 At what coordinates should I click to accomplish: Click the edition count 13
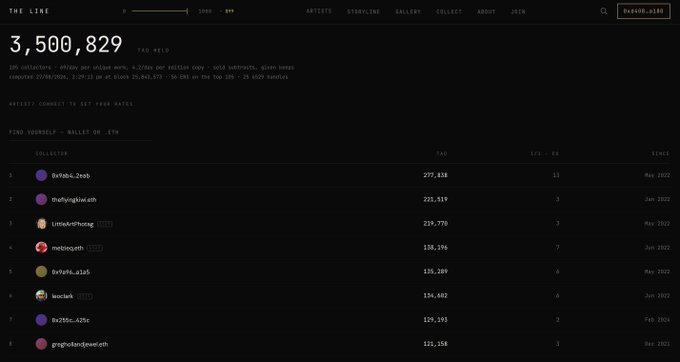pos(556,175)
